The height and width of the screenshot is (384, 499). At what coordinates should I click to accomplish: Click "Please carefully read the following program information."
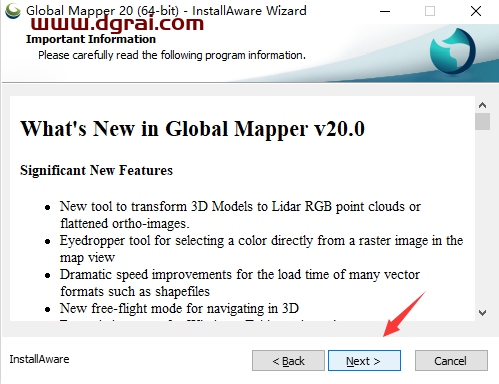pos(172,55)
